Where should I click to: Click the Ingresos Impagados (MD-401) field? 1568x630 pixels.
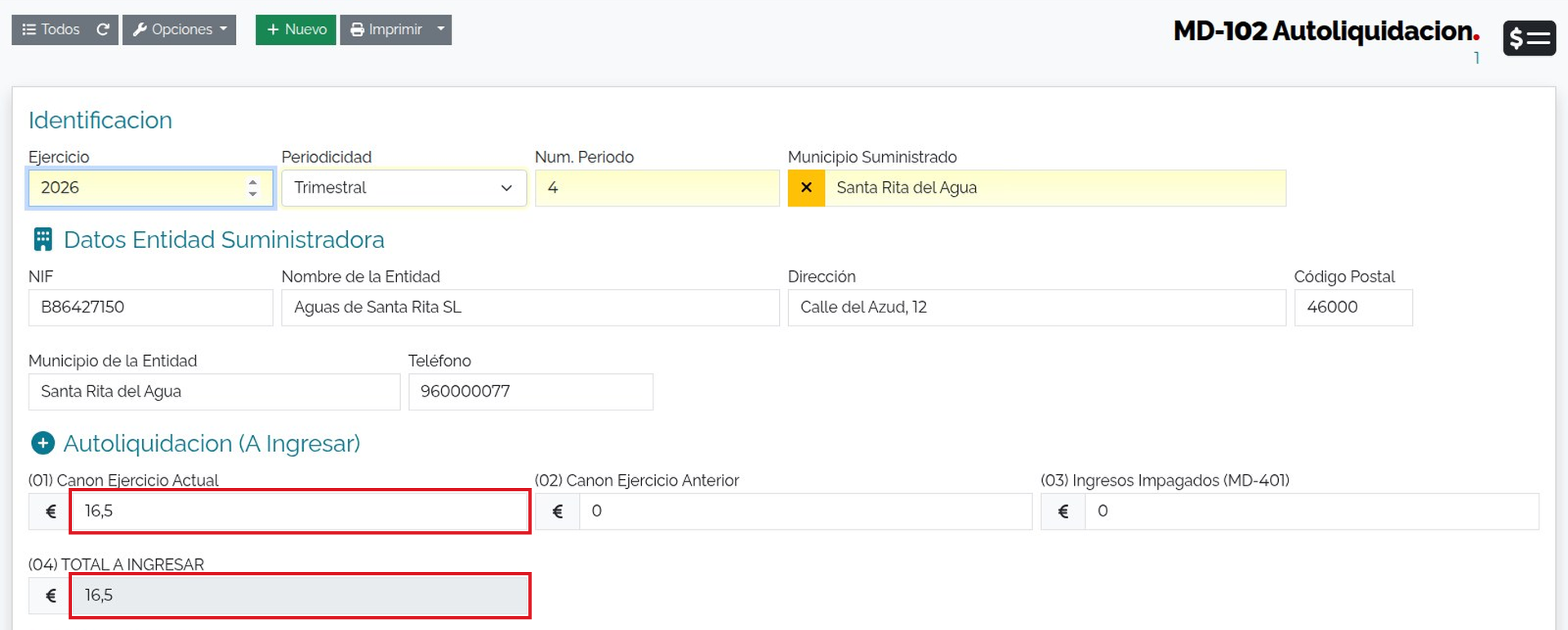click(x=1312, y=512)
